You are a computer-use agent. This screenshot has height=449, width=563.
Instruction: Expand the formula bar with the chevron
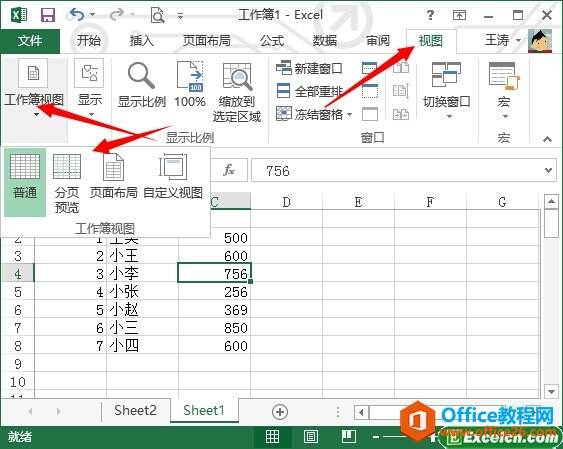pos(548,170)
